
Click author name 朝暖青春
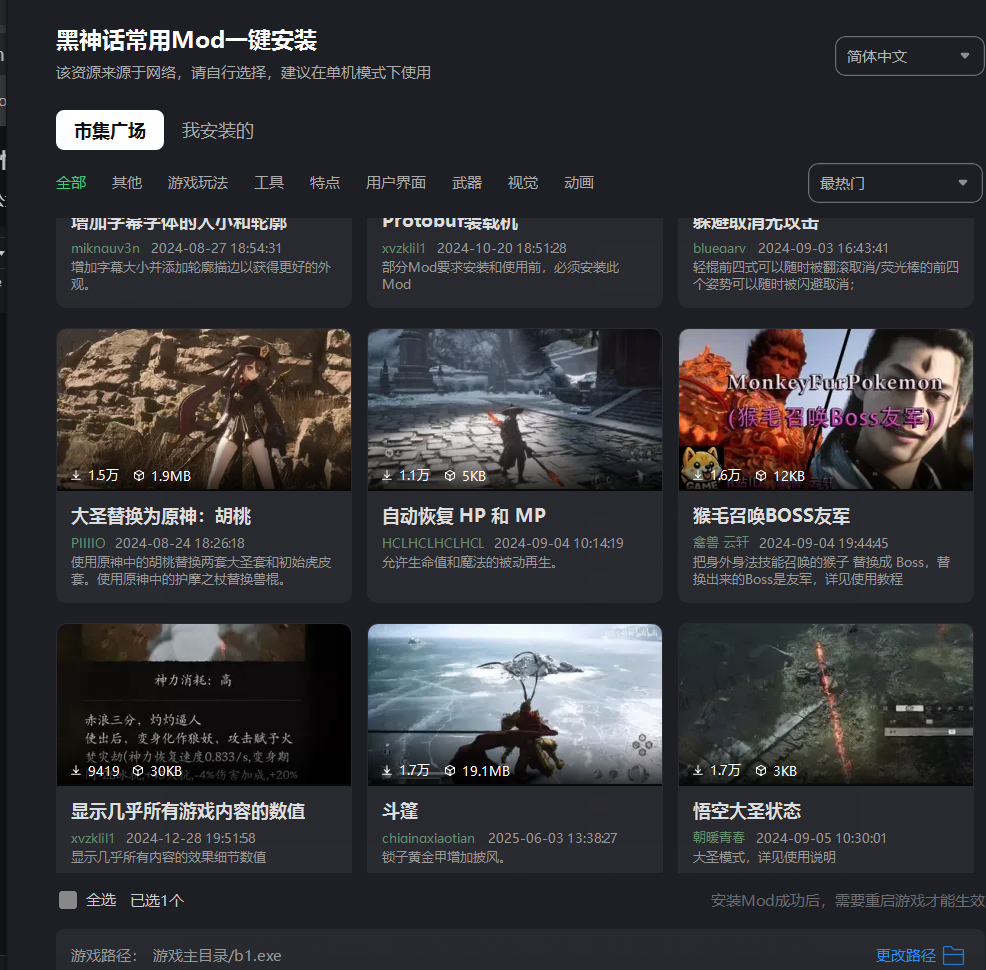point(719,838)
